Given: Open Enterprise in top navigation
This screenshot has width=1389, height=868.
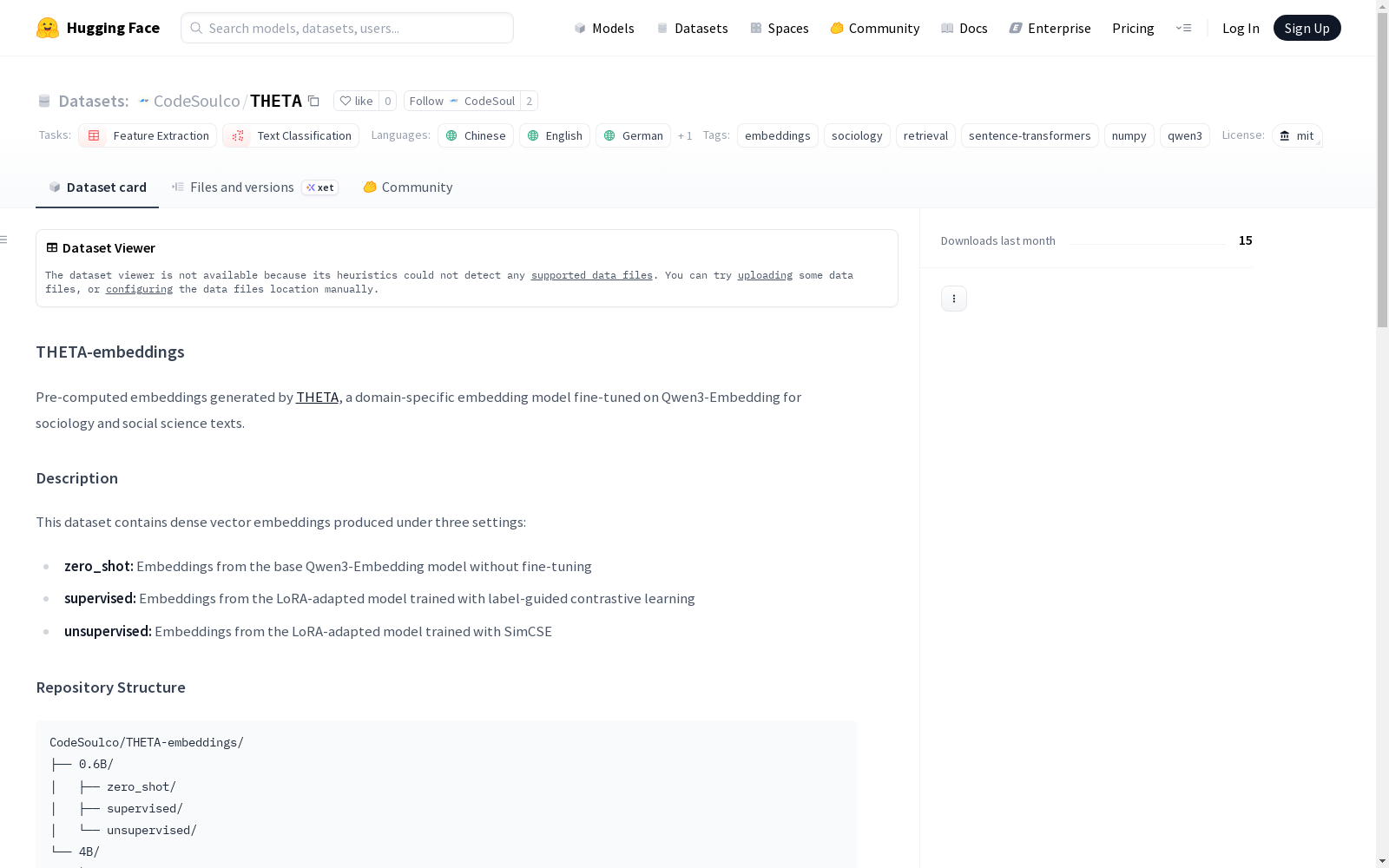Looking at the screenshot, I should click(x=1050, y=28).
